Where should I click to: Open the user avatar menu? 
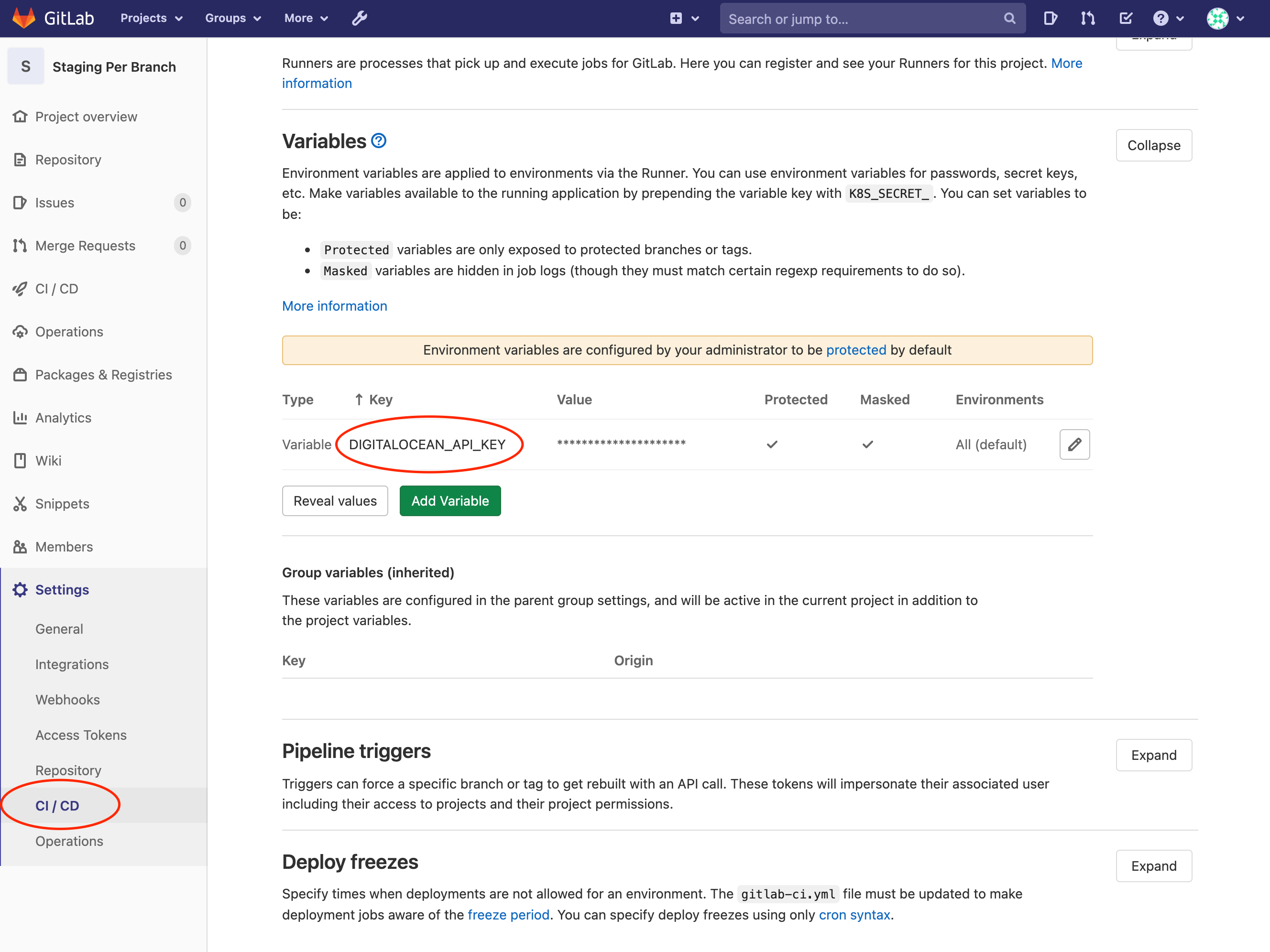(1217, 18)
